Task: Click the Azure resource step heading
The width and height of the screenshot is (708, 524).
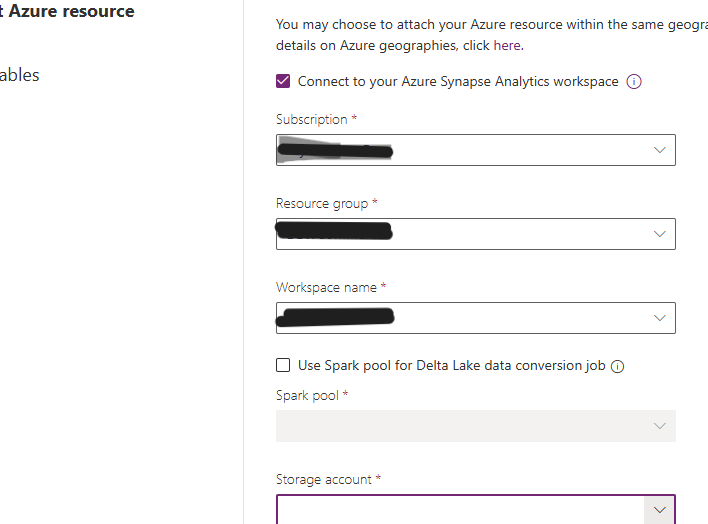Action: coord(67,11)
